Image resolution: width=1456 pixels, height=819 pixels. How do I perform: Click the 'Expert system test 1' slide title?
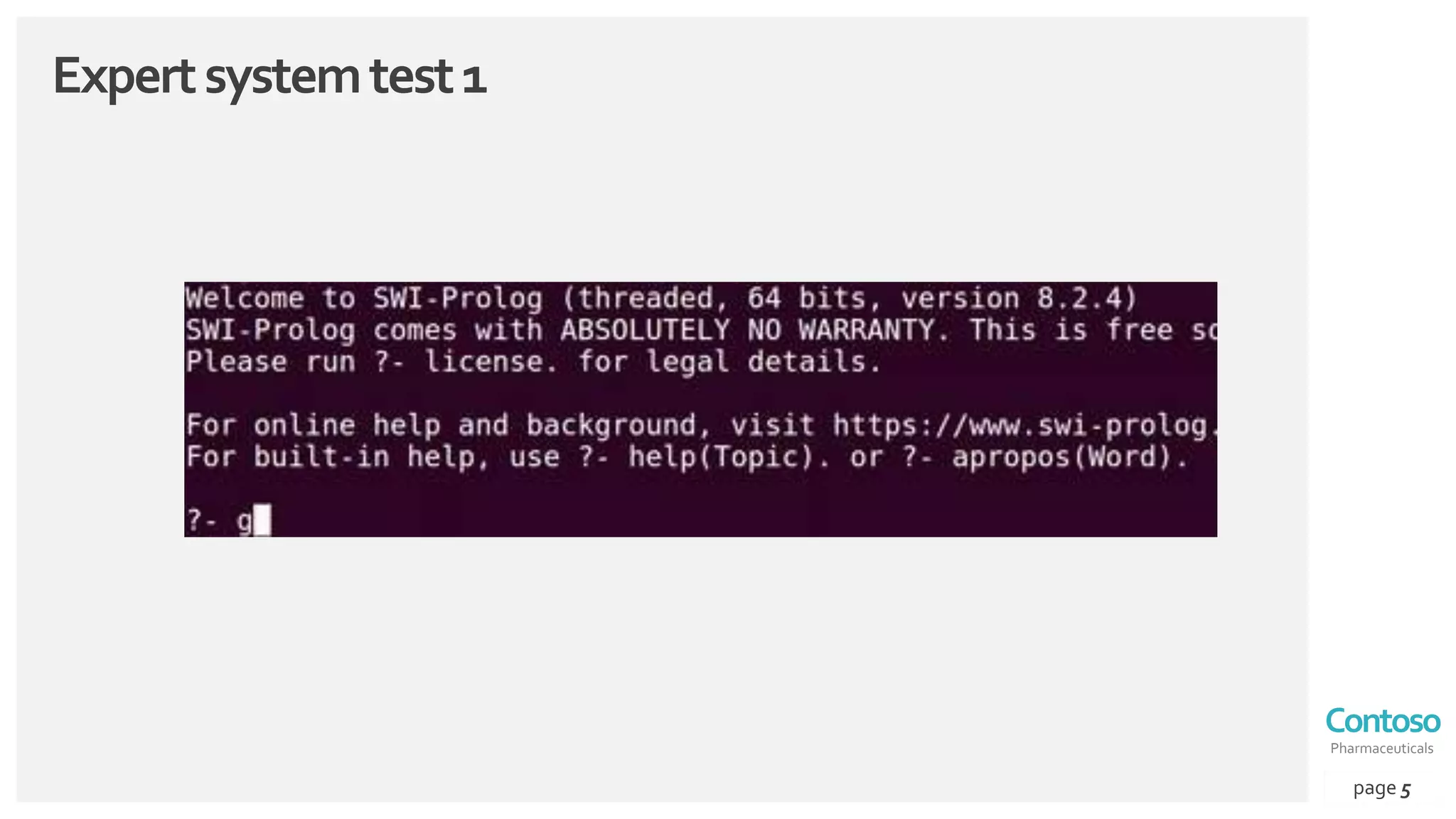269,77
